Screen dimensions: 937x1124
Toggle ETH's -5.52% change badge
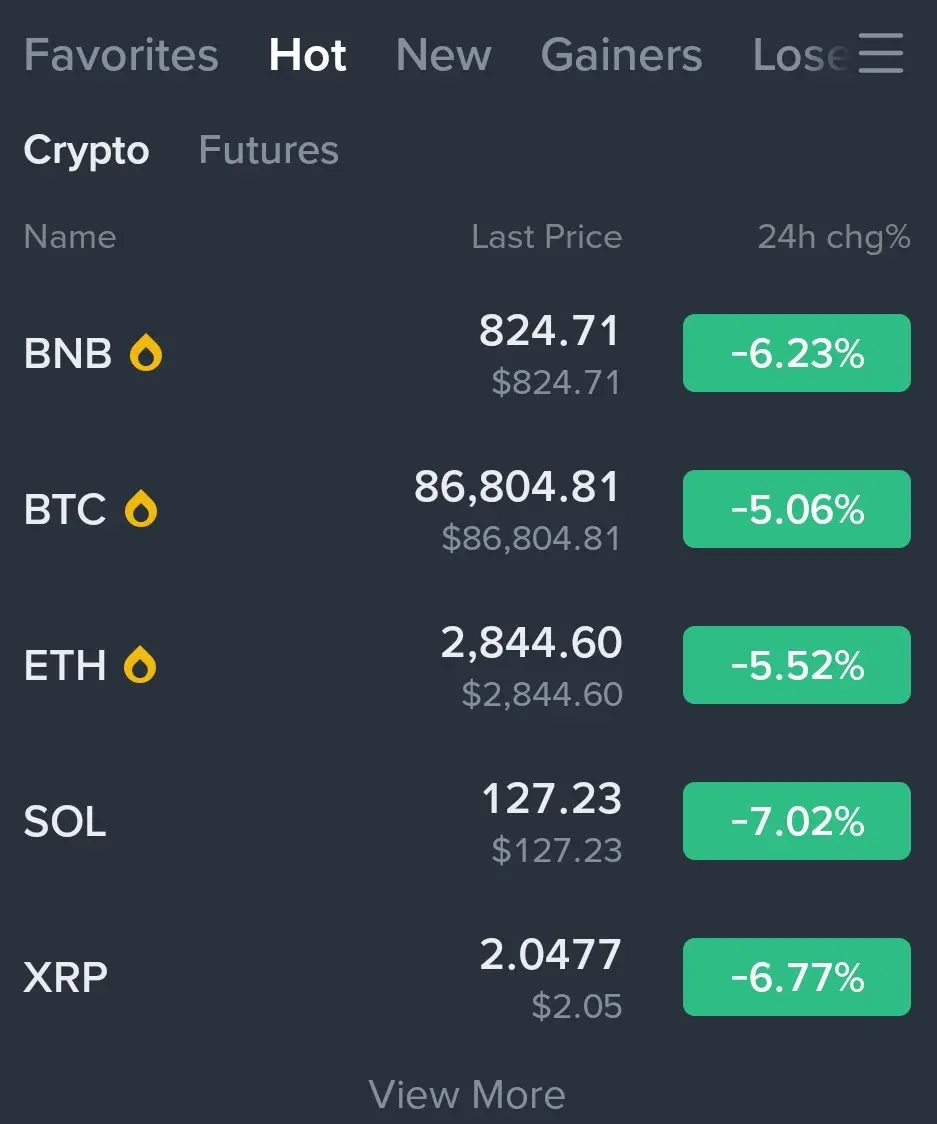796,665
